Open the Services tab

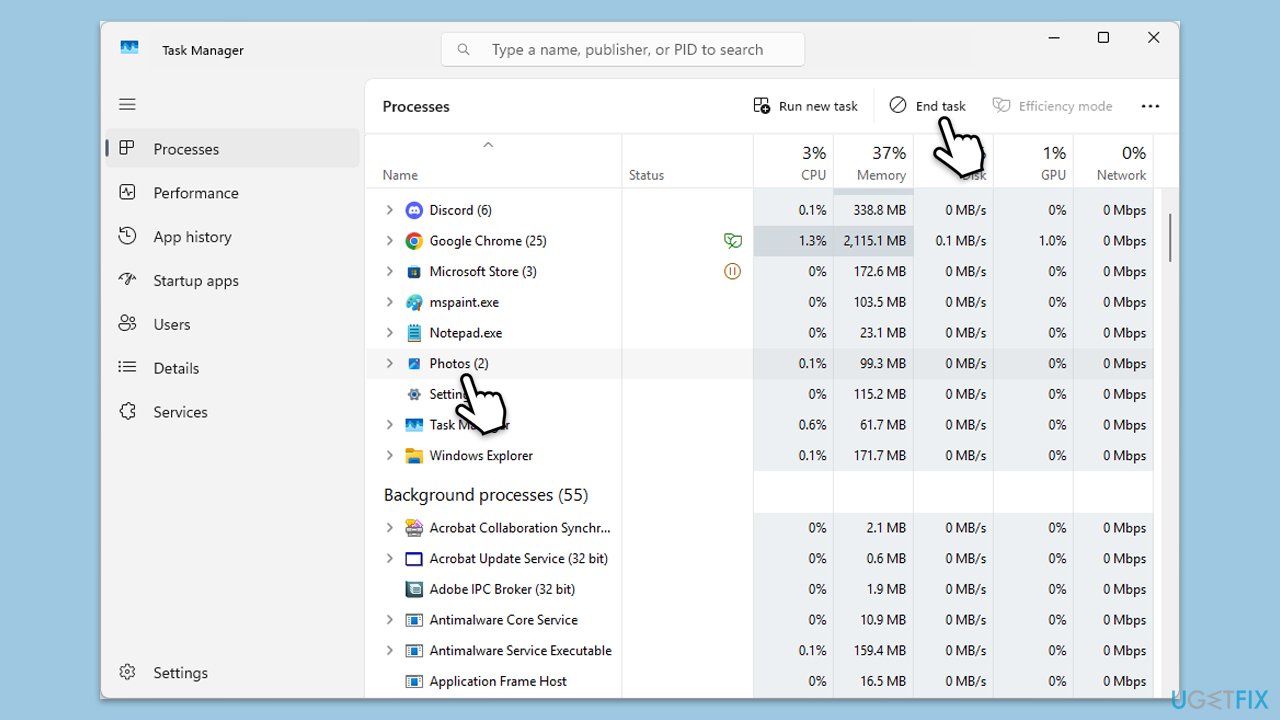point(232,412)
